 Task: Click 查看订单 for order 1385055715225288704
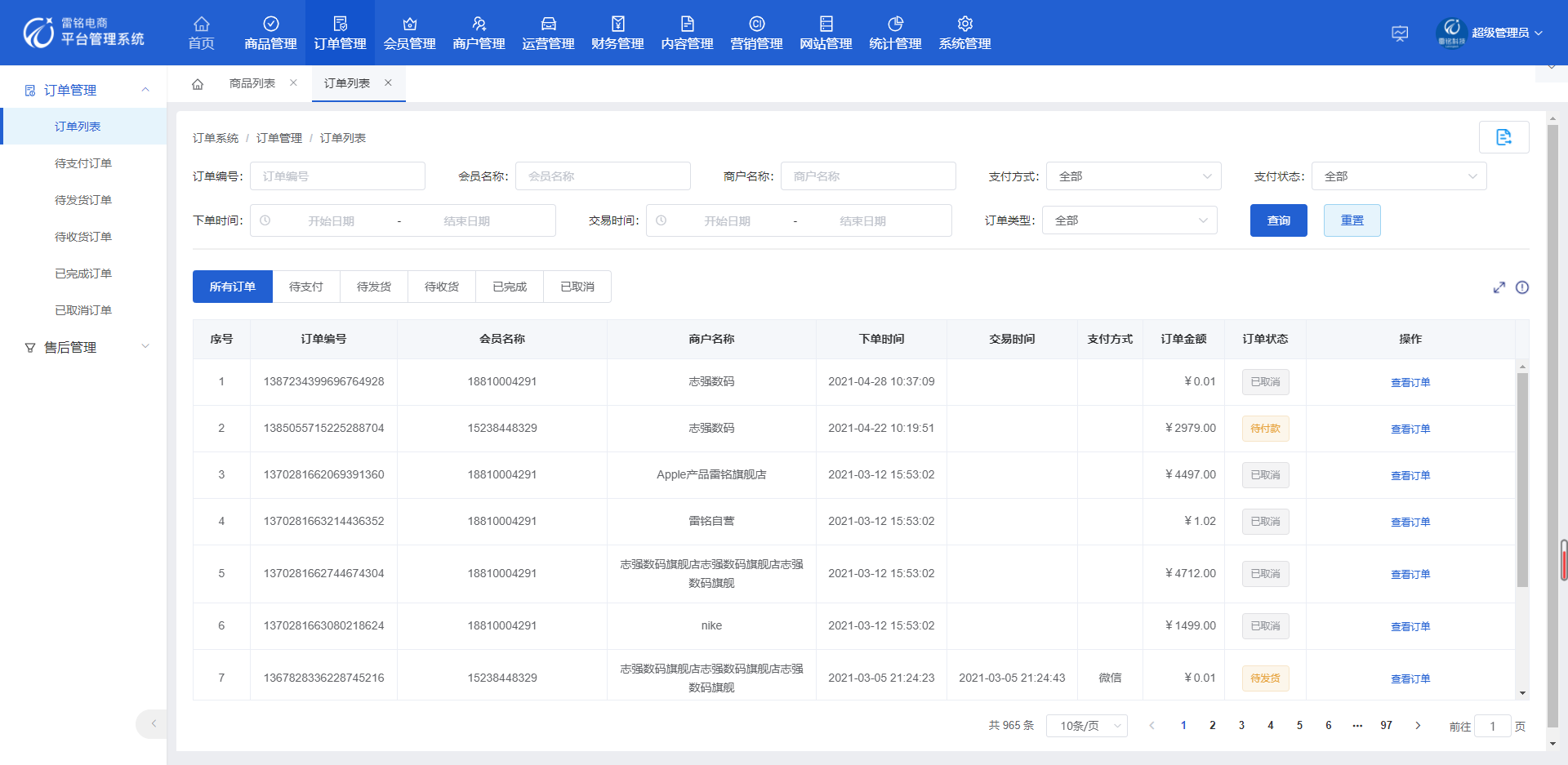click(x=1410, y=429)
